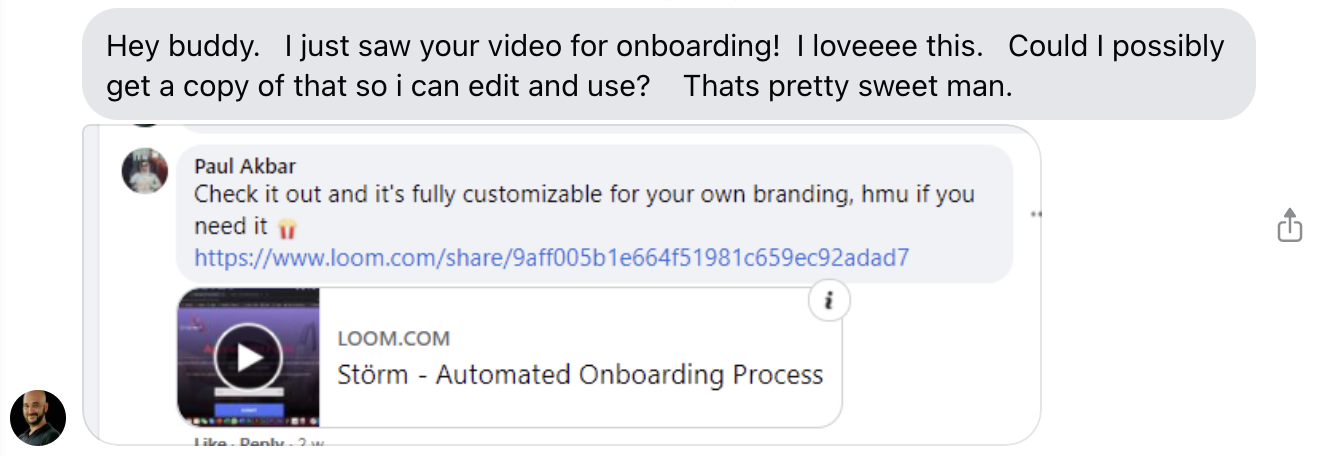The width and height of the screenshot is (1336, 456).
Task: Open the info icon on link preview
Action: [x=829, y=300]
